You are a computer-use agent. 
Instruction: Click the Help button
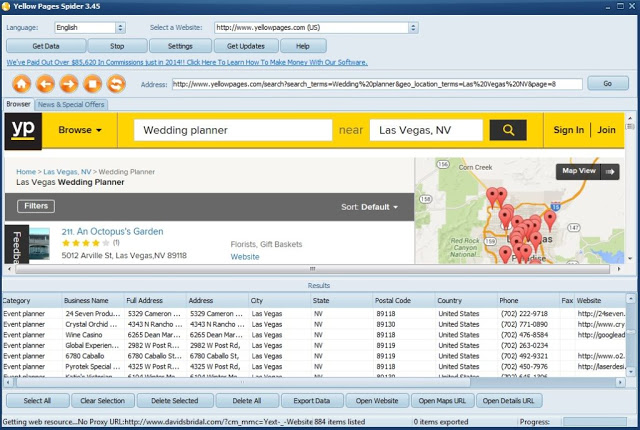pyautogui.click(x=303, y=46)
